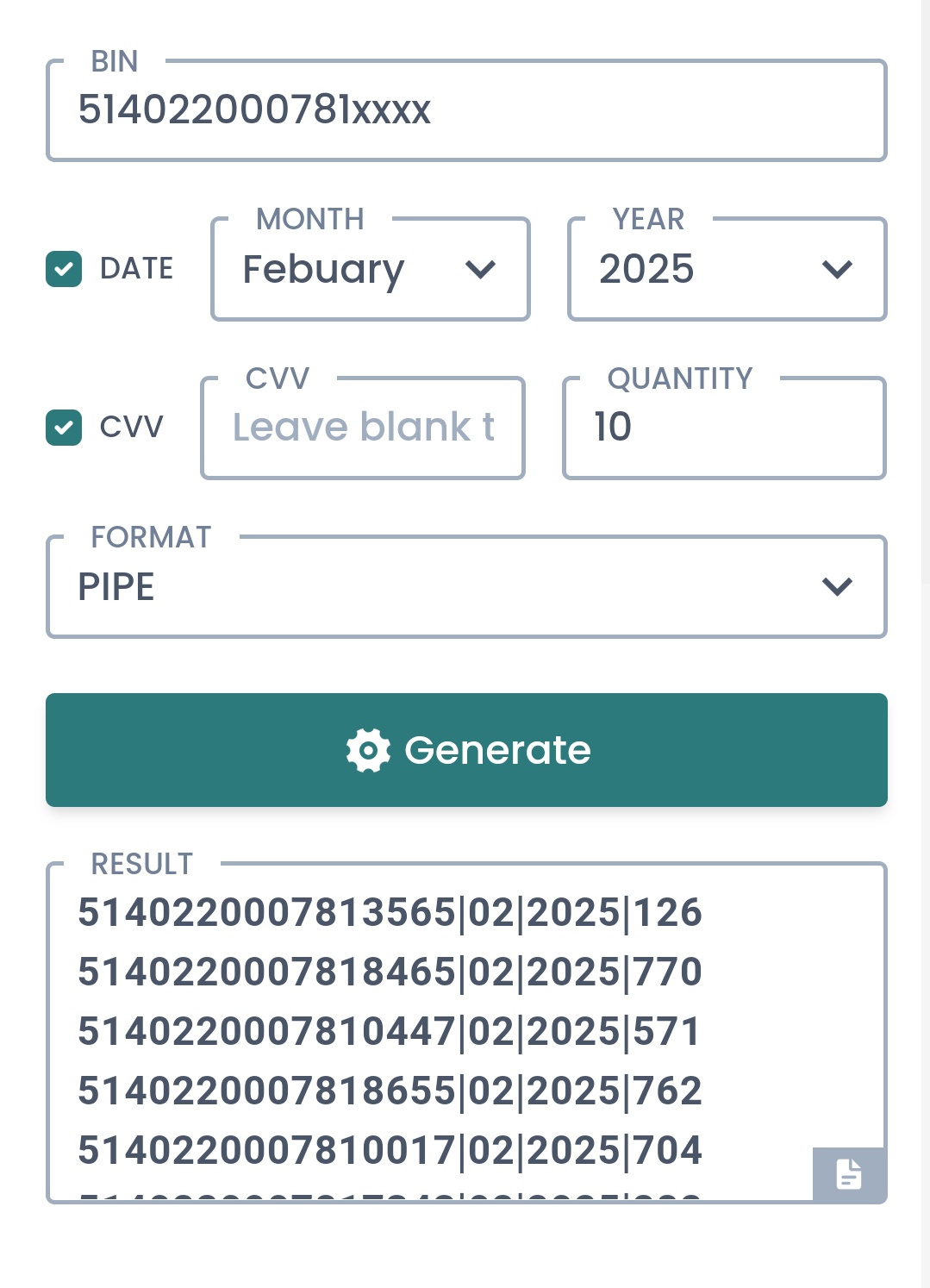Image resolution: width=930 pixels, height=1288 pixels.
Task: Focus the BIN input field
Action: pos(466,110)
